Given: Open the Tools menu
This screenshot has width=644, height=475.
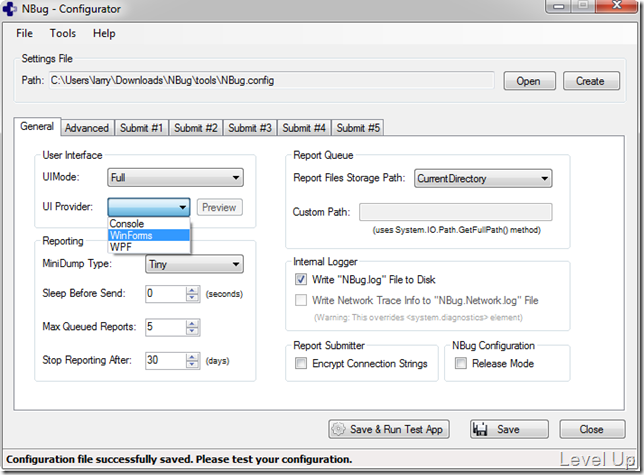Looking at the screenshot, I should (x=62, y=33).
